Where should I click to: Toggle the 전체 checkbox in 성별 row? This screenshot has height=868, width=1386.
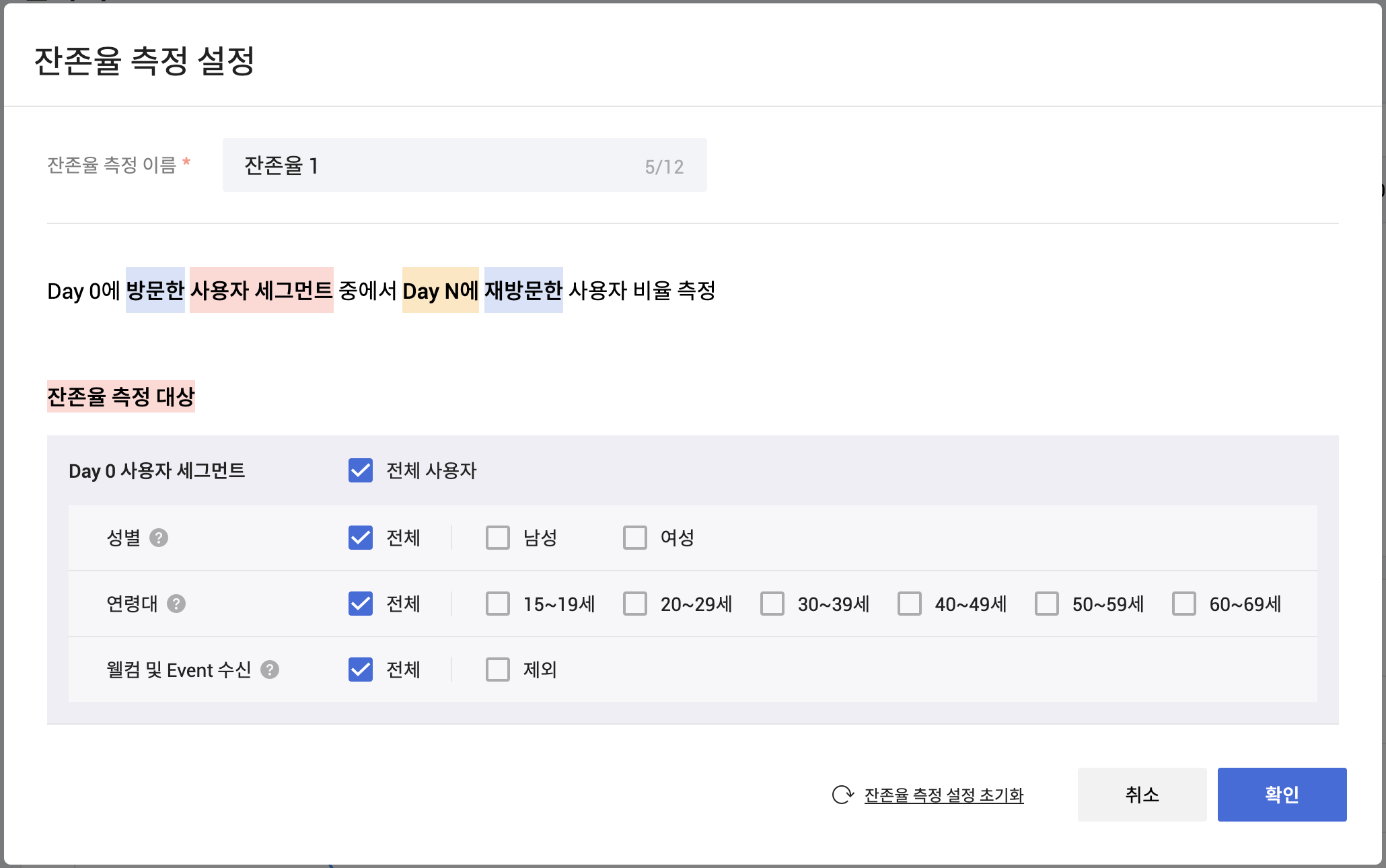[x=361, y=538]
